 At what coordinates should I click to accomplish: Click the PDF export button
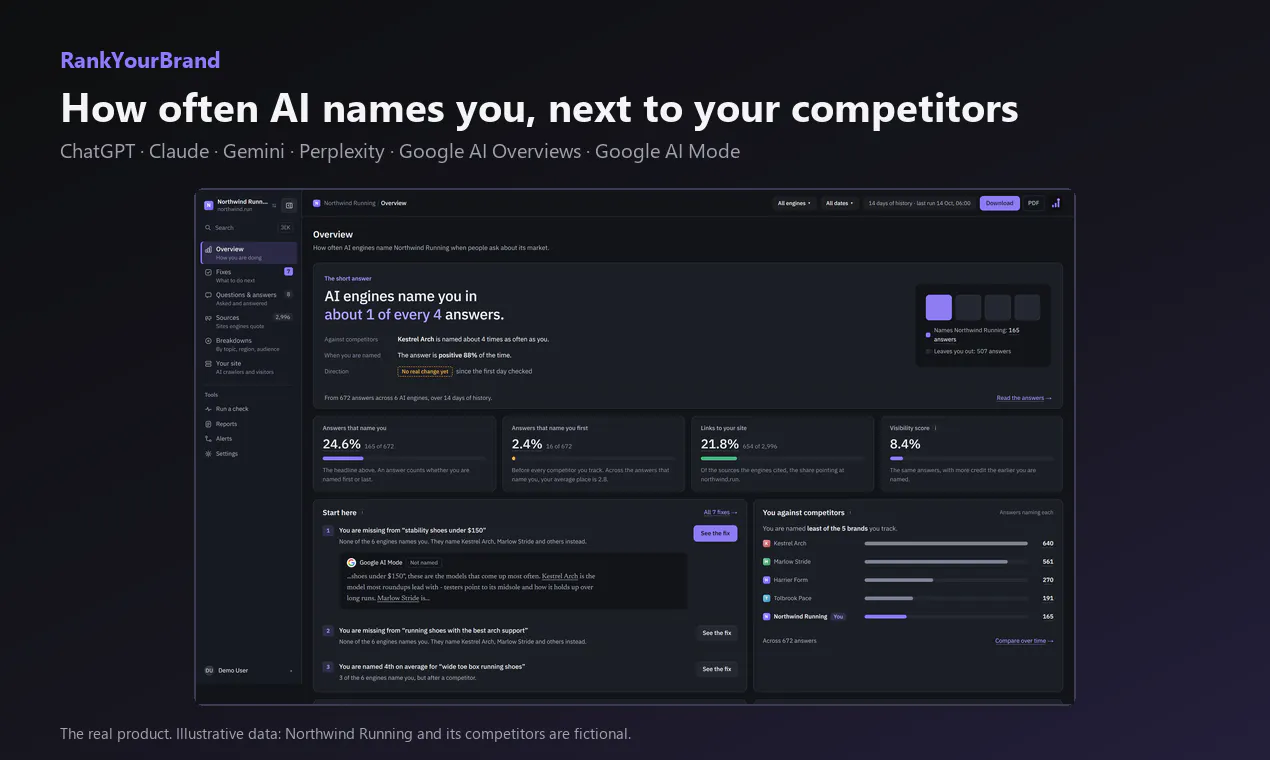coord(1034,203)
